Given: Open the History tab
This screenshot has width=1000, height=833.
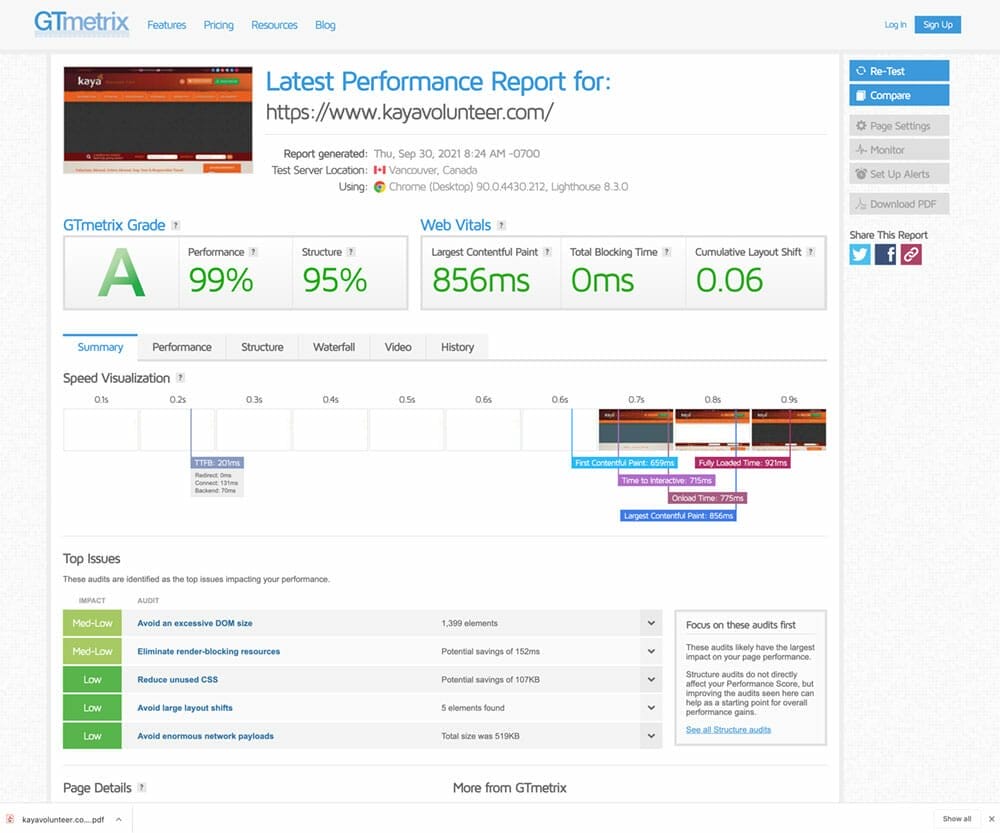Looking at the screenshot, I should pos(457,347).
